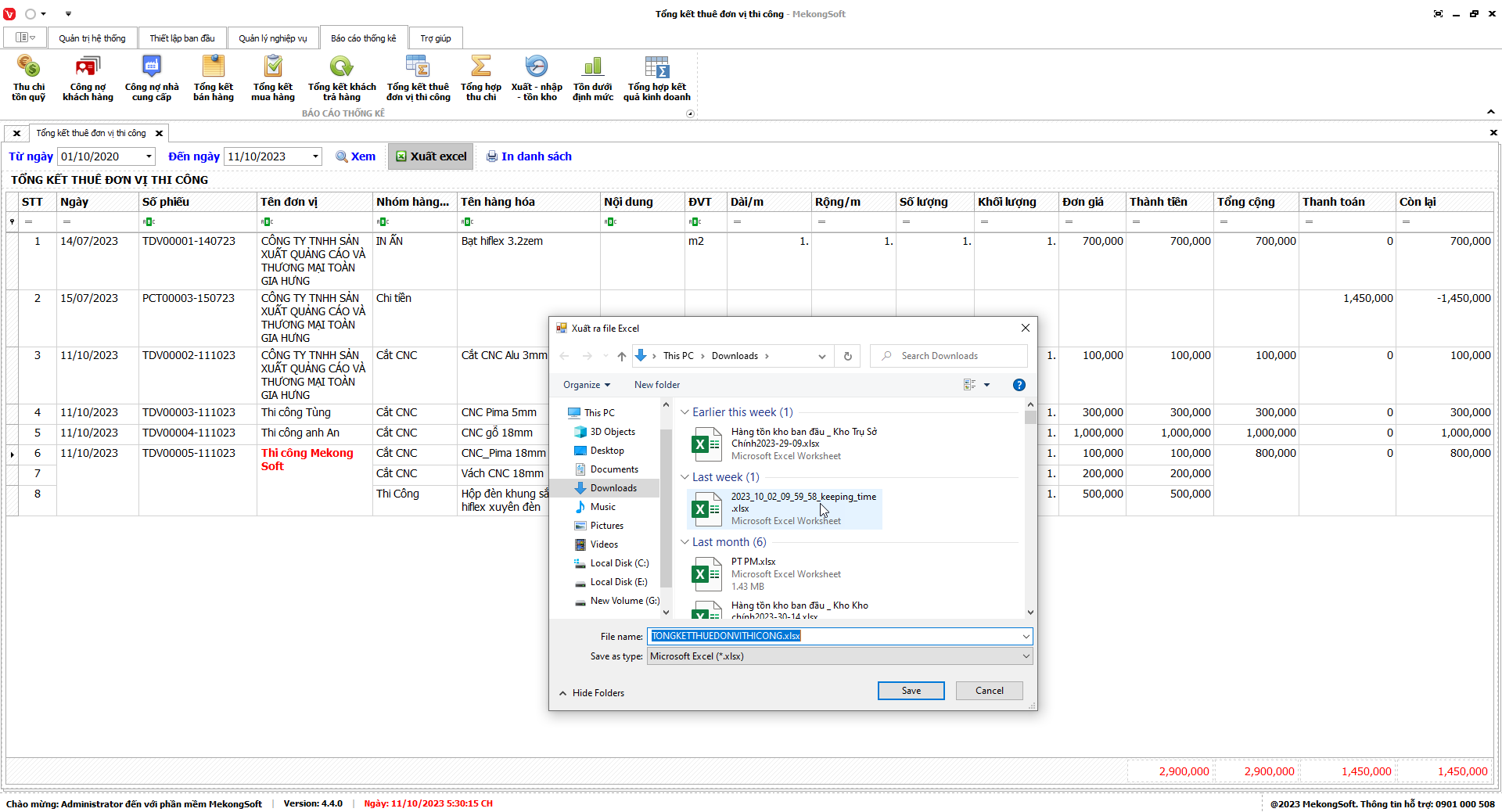The height and width of the screenshot is (812, 1502).
Task: Open Tồn dưới định mức report
Action: pos(592,77)
